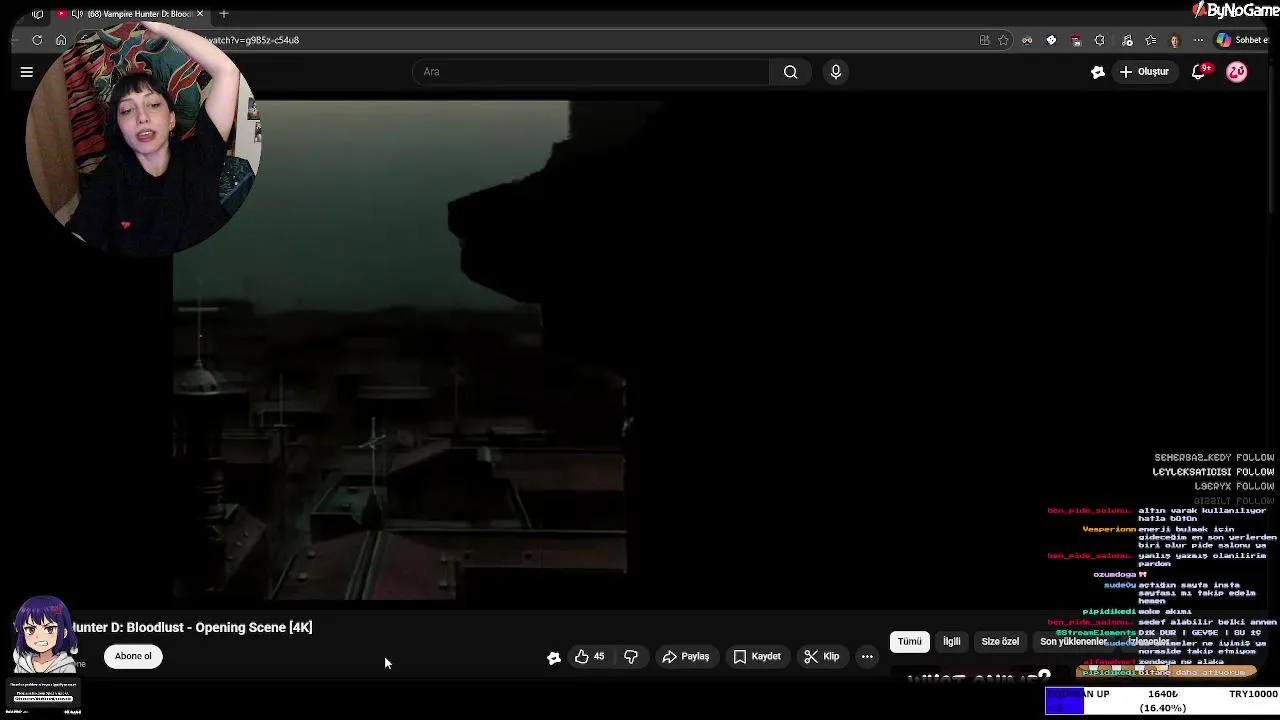Click the icon left of the Oluştur button

[1098, 72]
